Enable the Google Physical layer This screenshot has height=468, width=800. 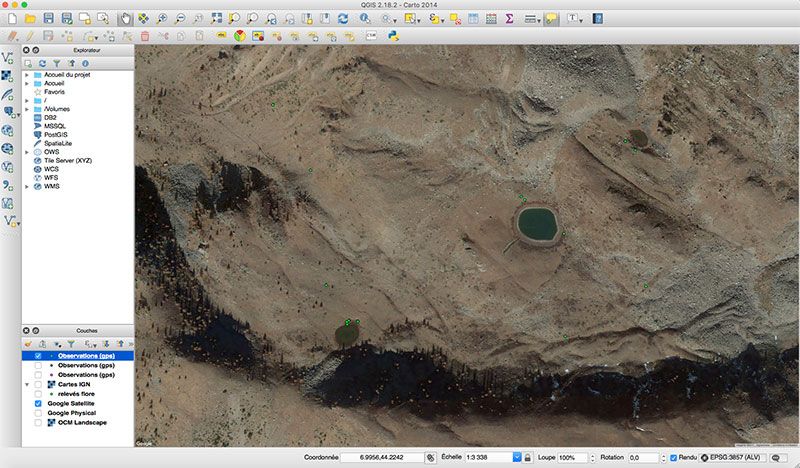coord(38,412)
